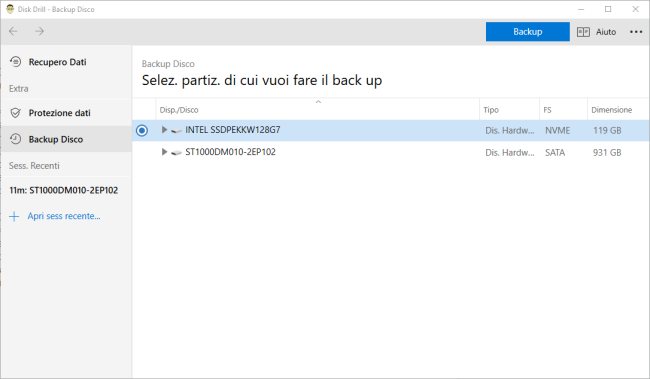Click the Aiuto help label
Image resolution: width=650 pixels, height=379 pixels.
click(606, 32)
